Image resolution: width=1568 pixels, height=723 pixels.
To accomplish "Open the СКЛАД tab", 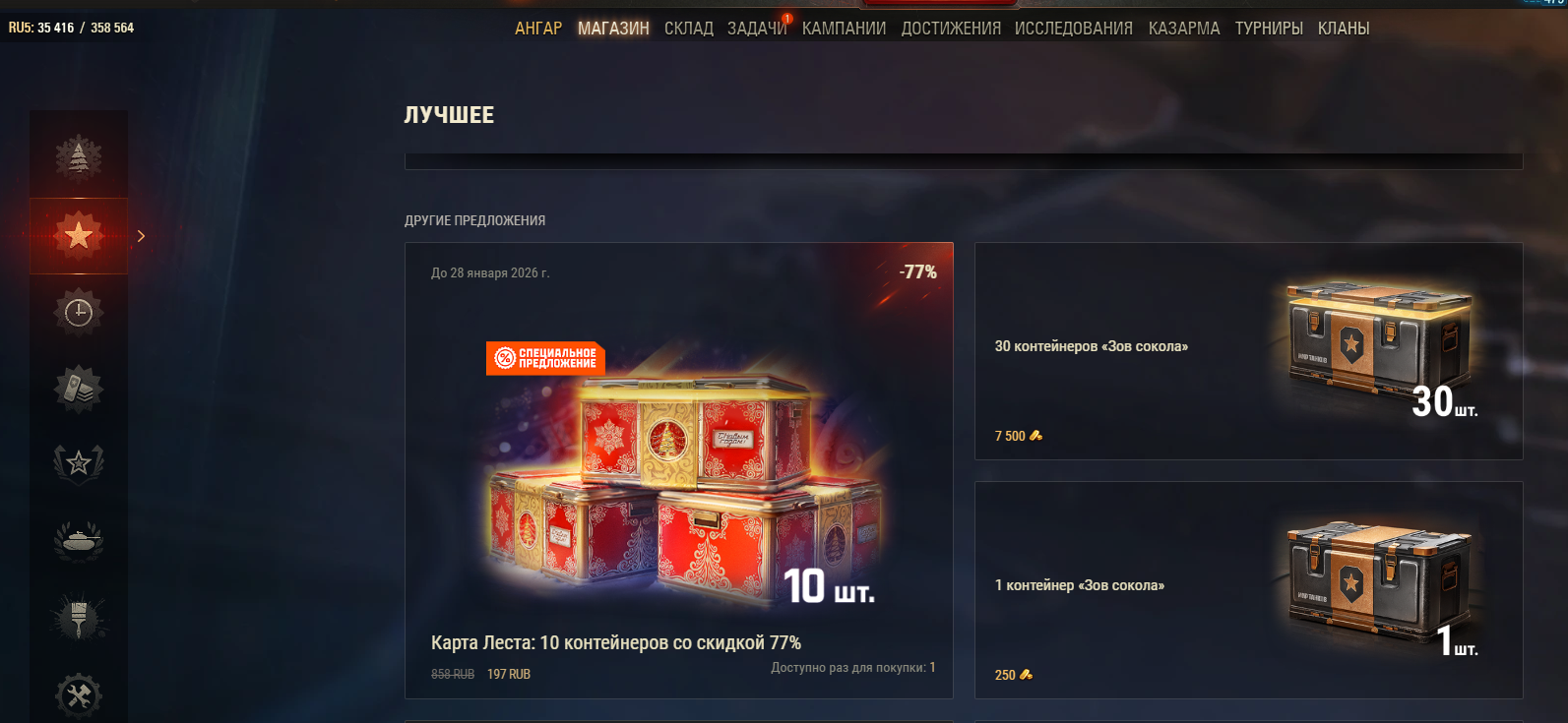I will [x=689, y=29].
